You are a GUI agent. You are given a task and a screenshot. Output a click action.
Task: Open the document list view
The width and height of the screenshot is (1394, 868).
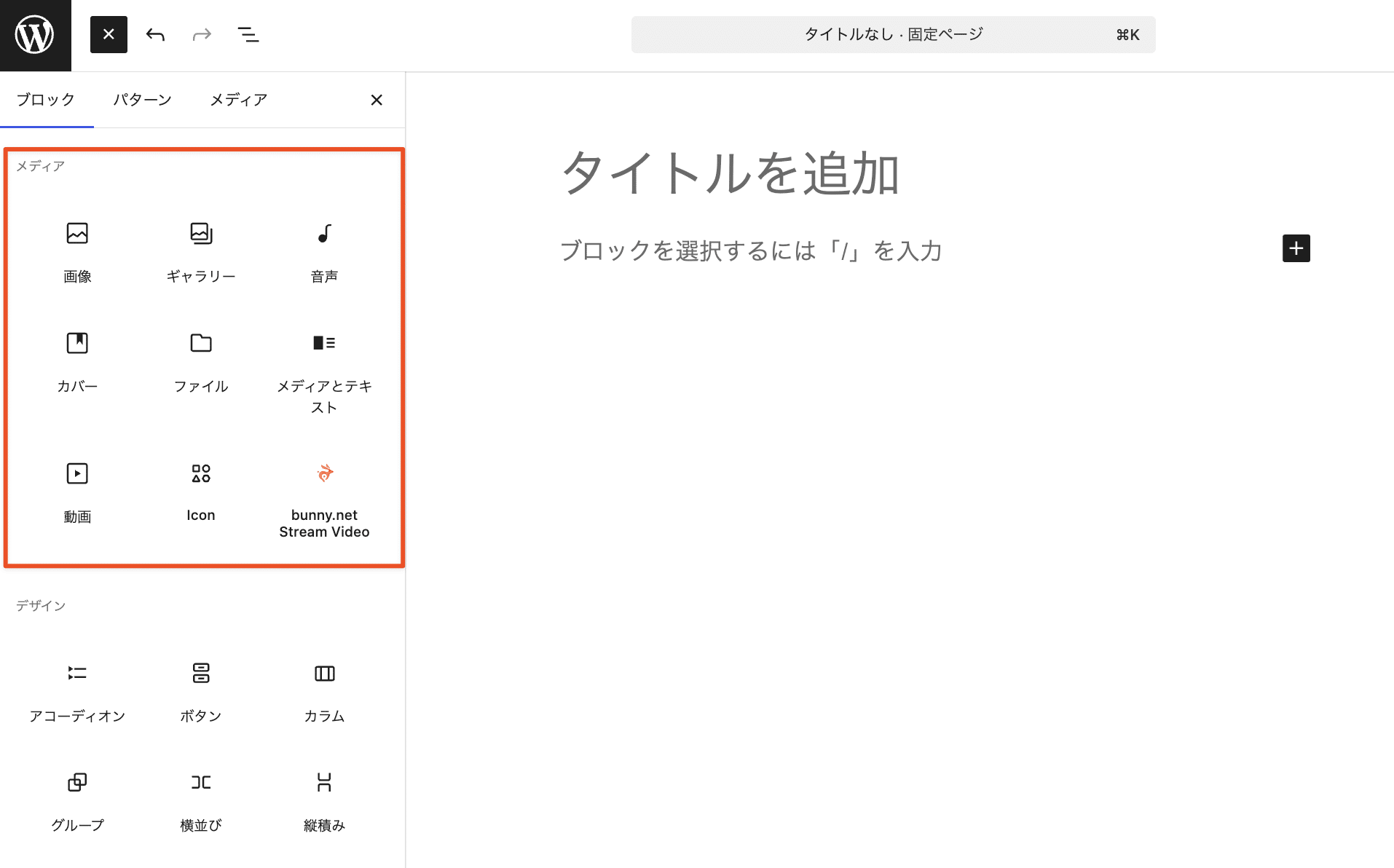coord(248,34)
